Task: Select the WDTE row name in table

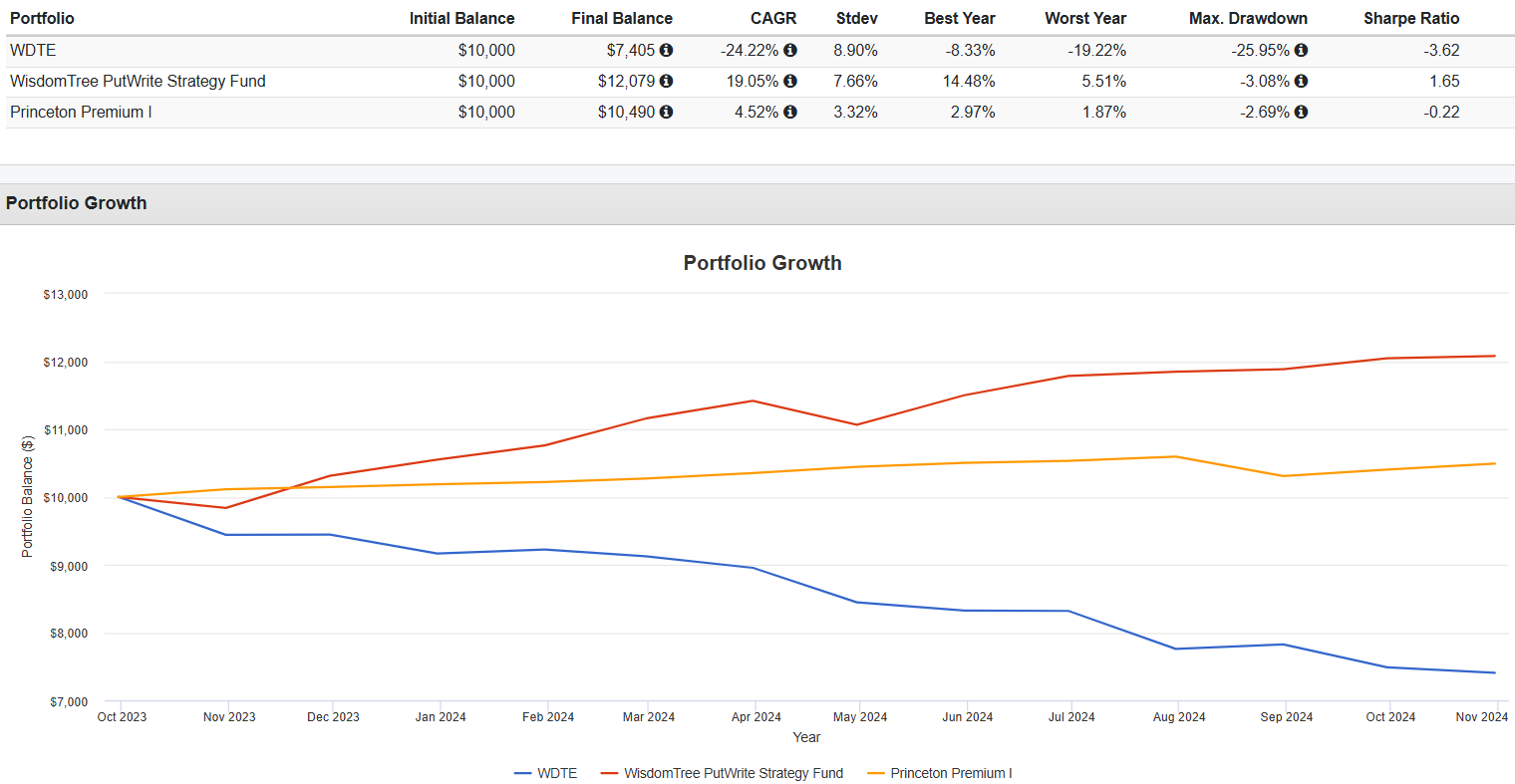Action: (33, 50)
